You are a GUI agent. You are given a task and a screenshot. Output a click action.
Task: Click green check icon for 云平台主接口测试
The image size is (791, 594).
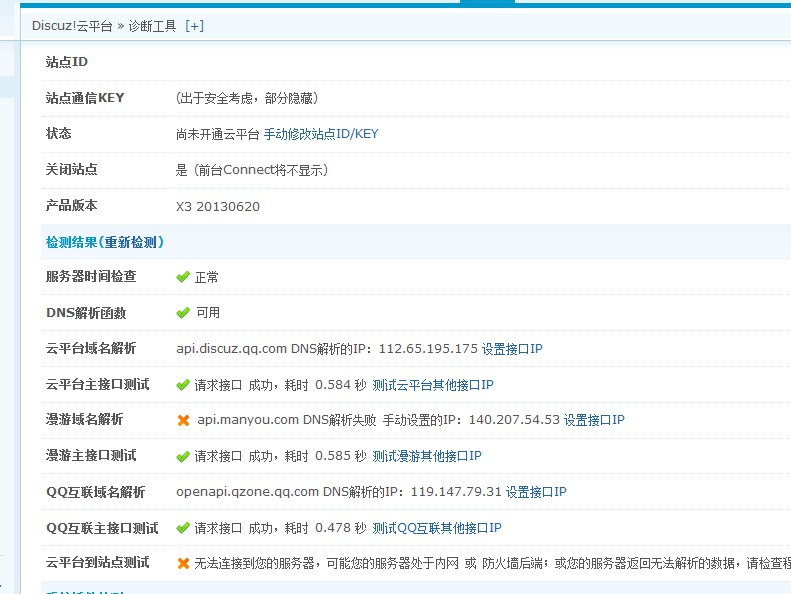183,385
